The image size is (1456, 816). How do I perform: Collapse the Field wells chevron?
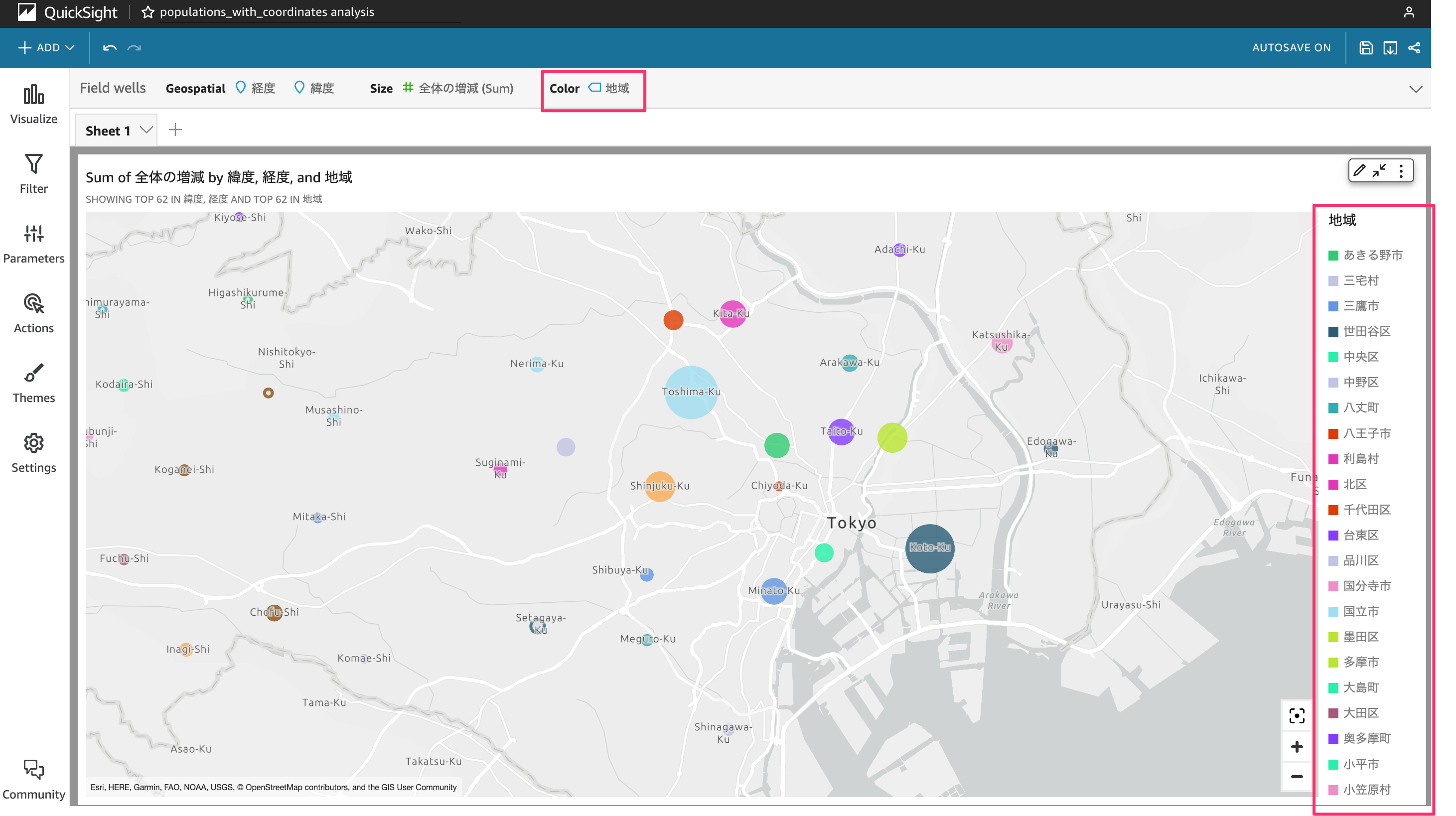[1415, 89]
